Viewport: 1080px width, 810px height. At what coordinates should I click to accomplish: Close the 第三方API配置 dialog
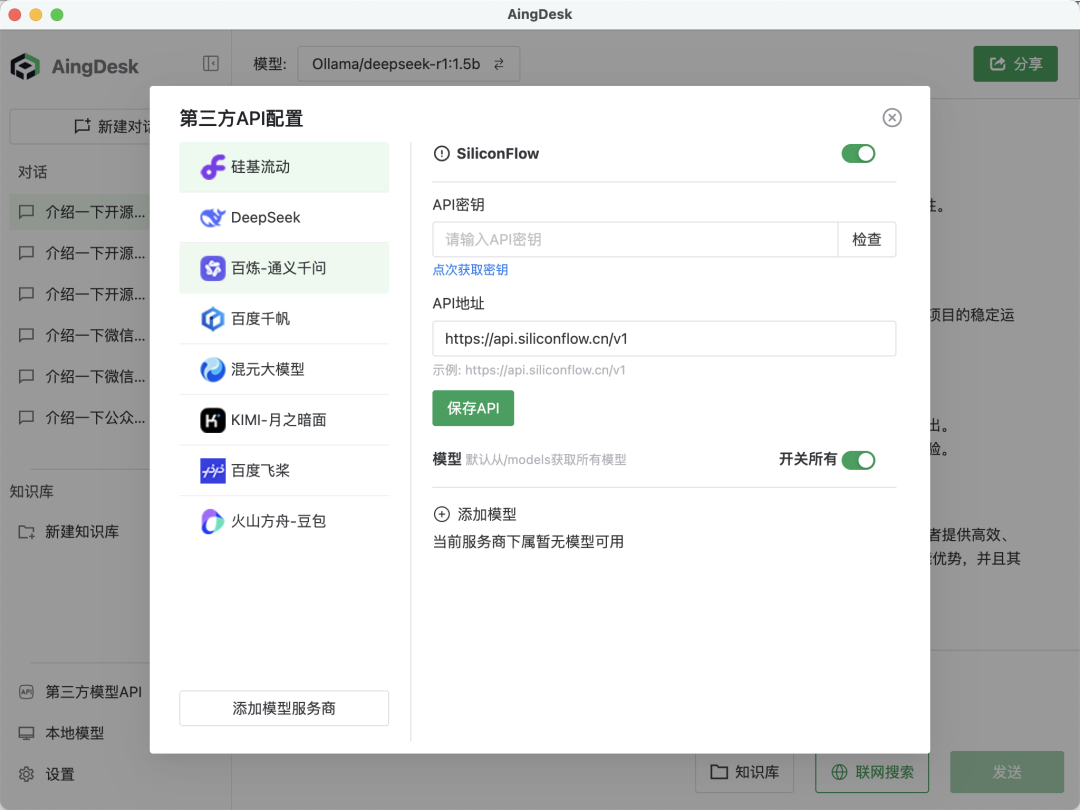click(x=892, y=118)
